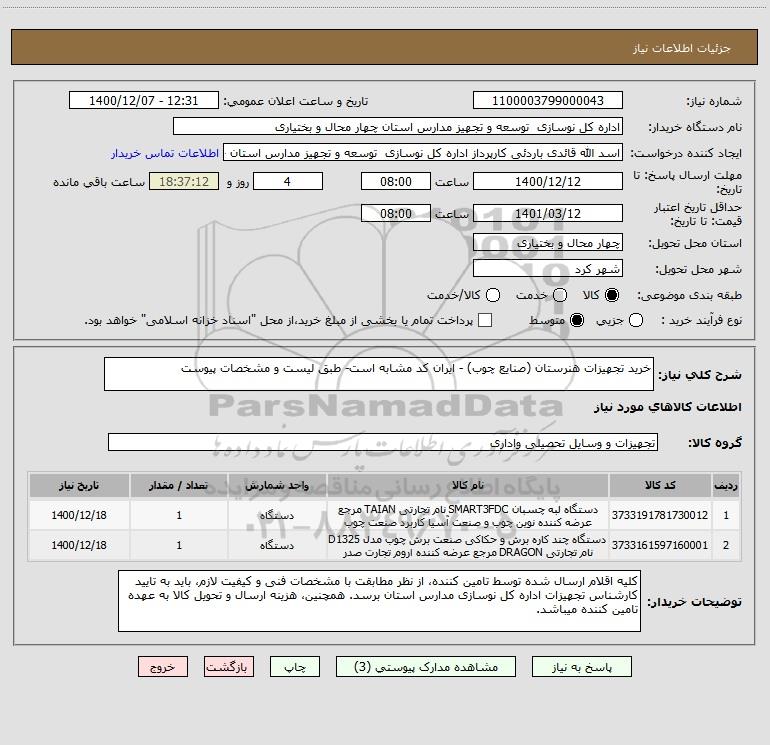Click the جزئیات اطلاعات نیاز page header

[x=682, y=48]
